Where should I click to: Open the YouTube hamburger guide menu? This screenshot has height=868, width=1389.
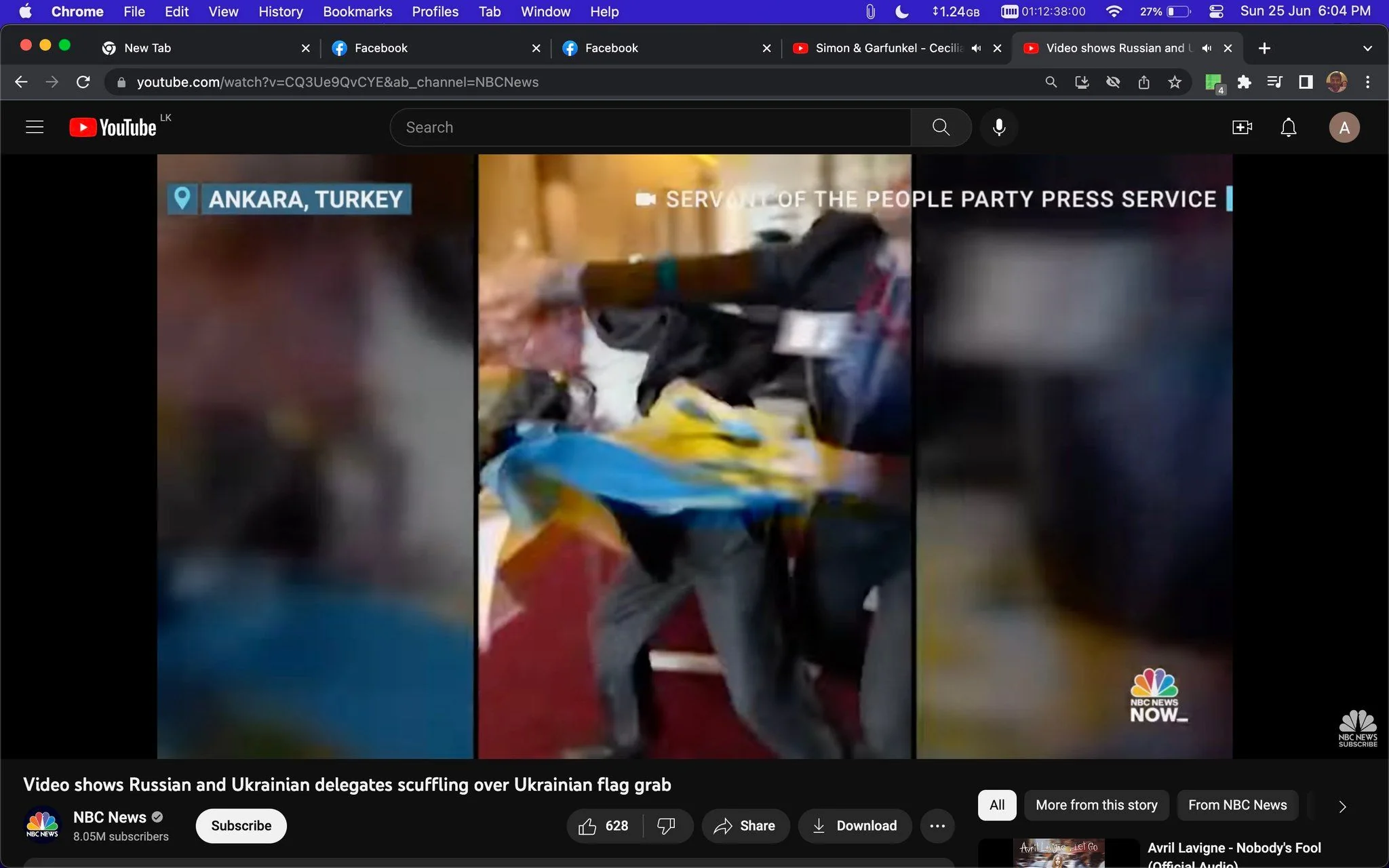click(x=35, y=127)
